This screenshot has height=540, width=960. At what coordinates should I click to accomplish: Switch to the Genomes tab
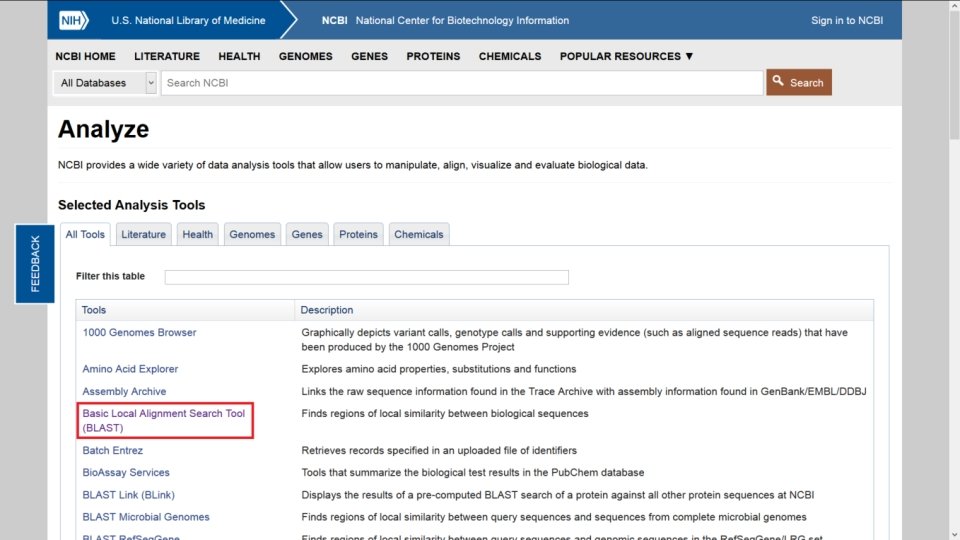(x=252, y=234)
